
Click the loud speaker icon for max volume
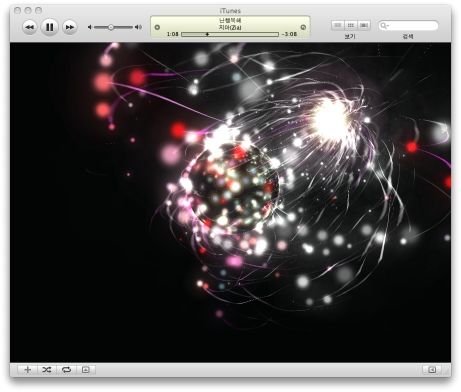click(138, 27)
